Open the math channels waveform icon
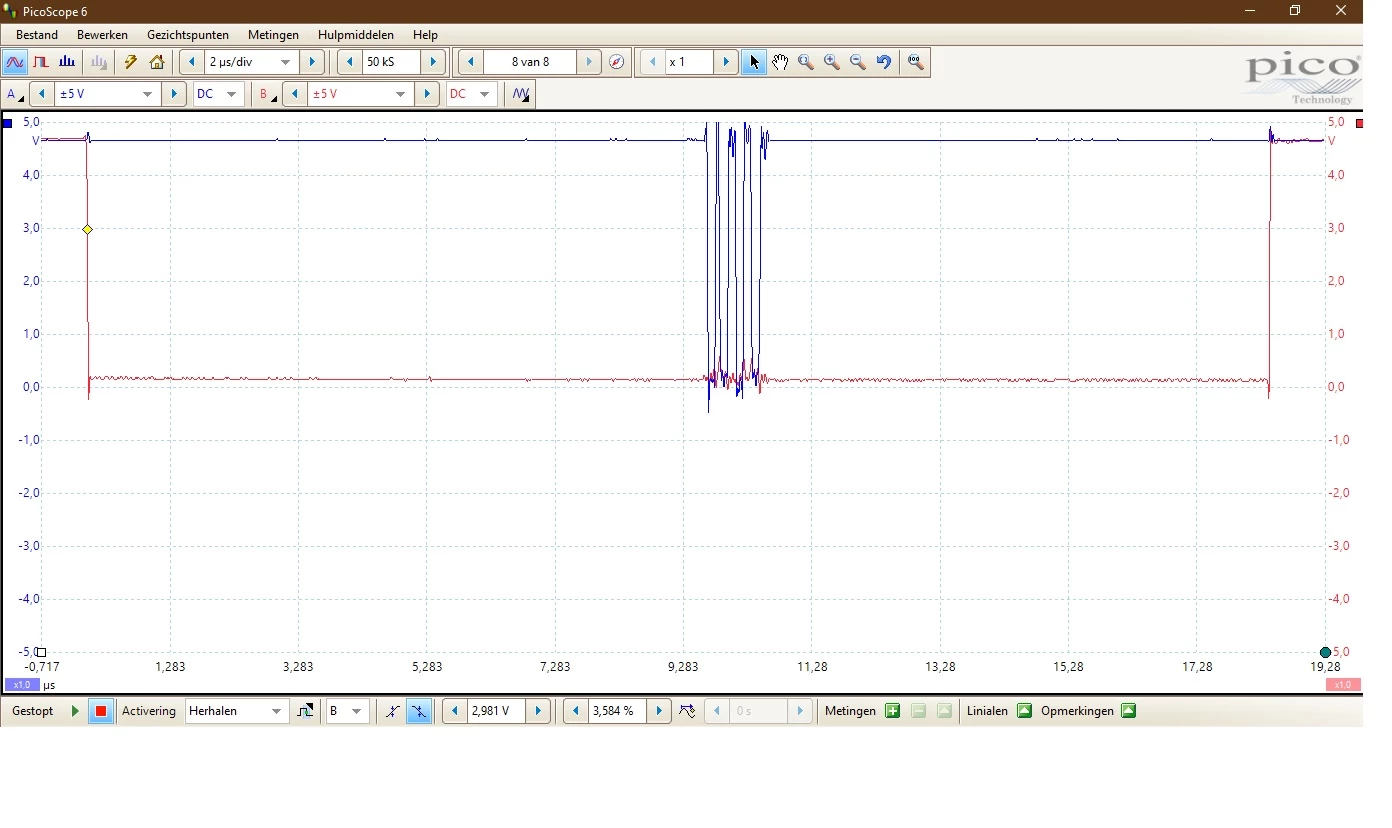The image size is (1392, 828). click(521, 94)
